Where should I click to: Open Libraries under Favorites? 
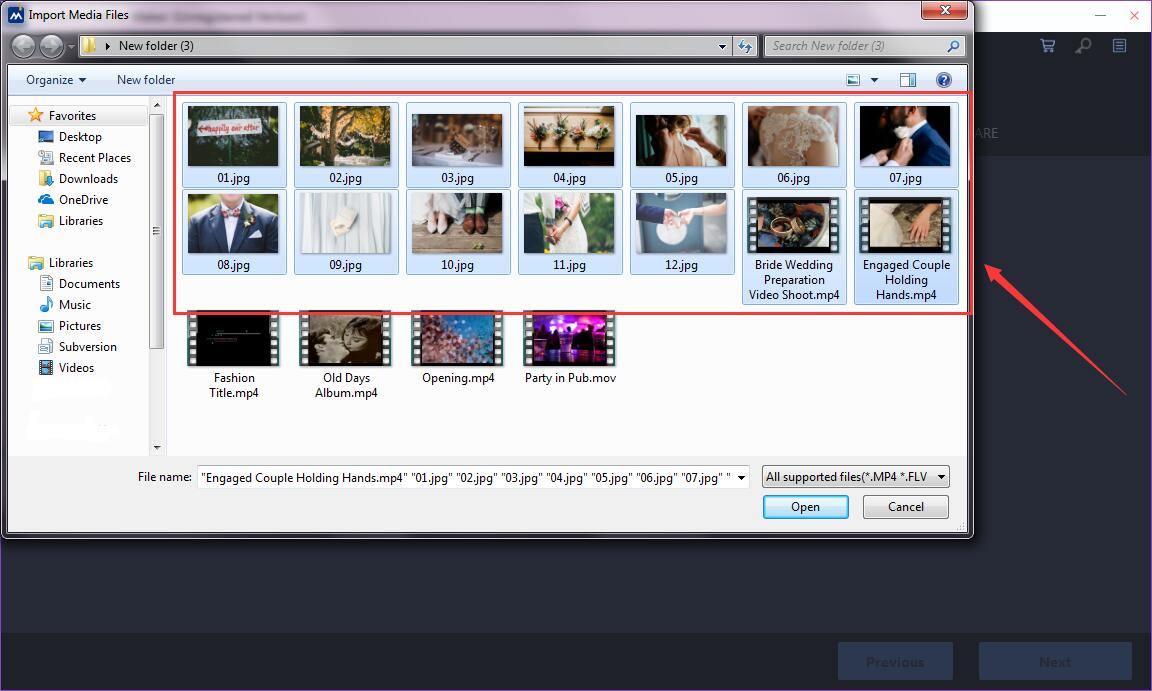[x=71, y=221]
